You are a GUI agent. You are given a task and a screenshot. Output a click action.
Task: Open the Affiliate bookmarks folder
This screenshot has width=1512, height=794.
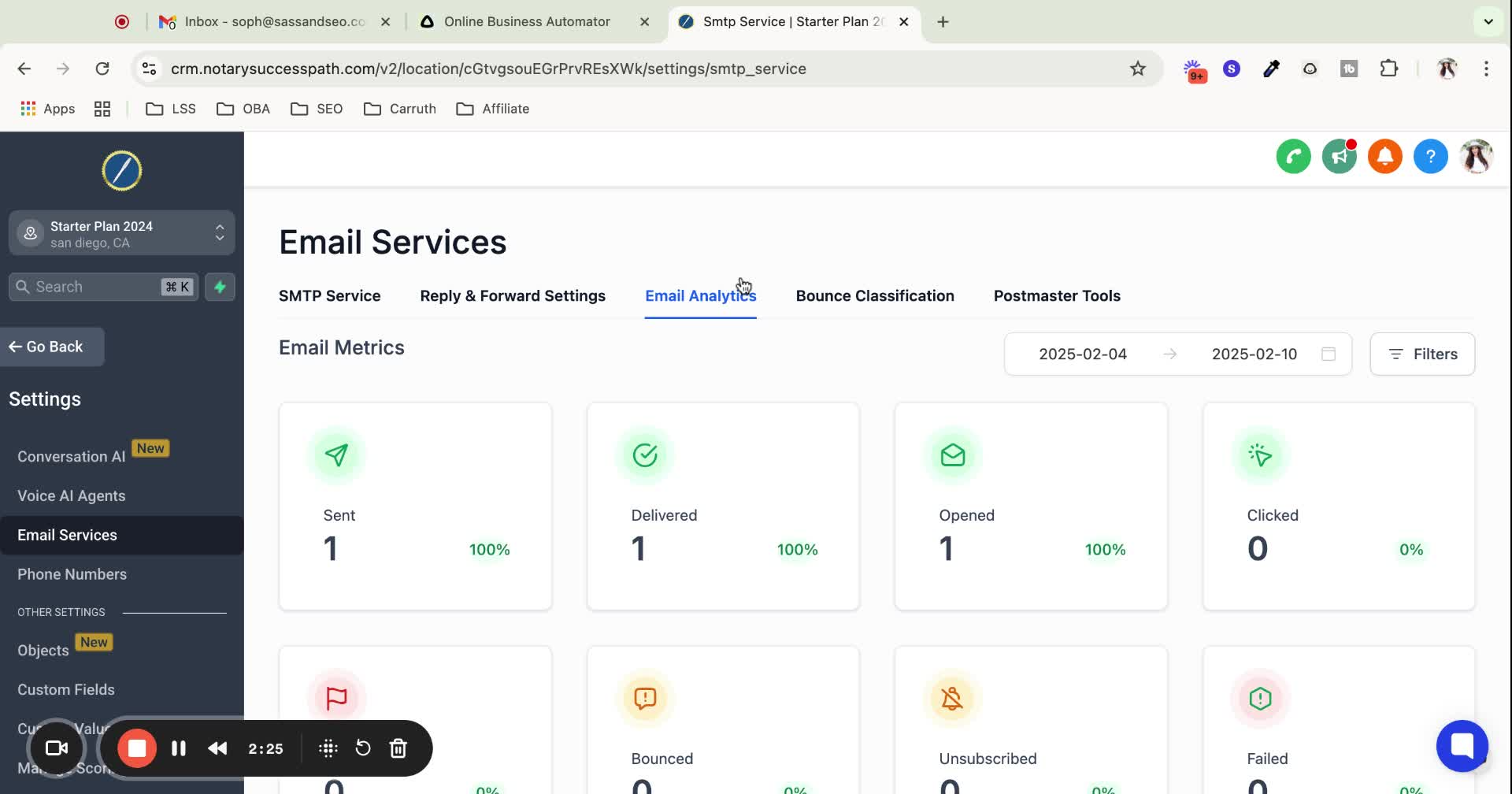(x=493, y=109)
